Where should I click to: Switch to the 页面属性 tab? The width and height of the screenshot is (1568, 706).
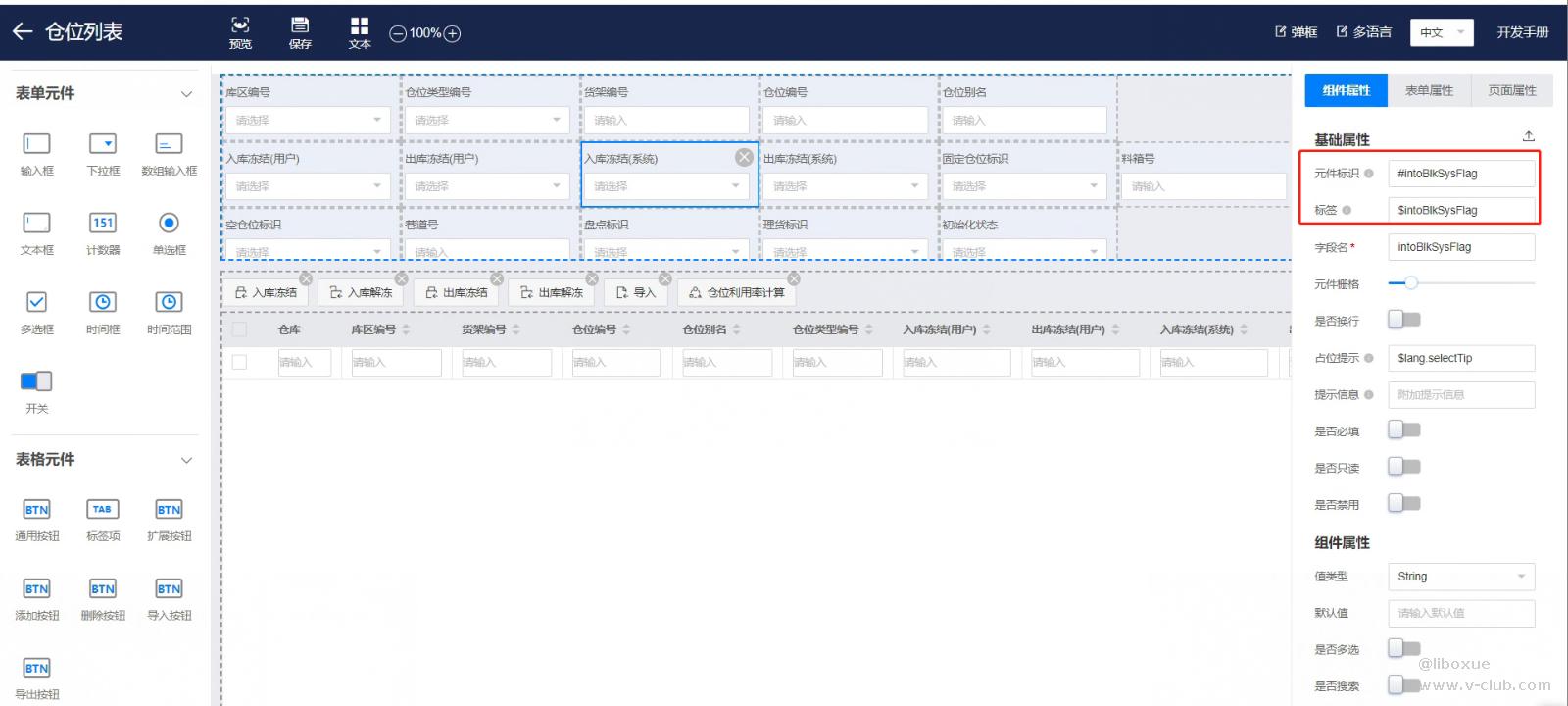[1511, 90]
